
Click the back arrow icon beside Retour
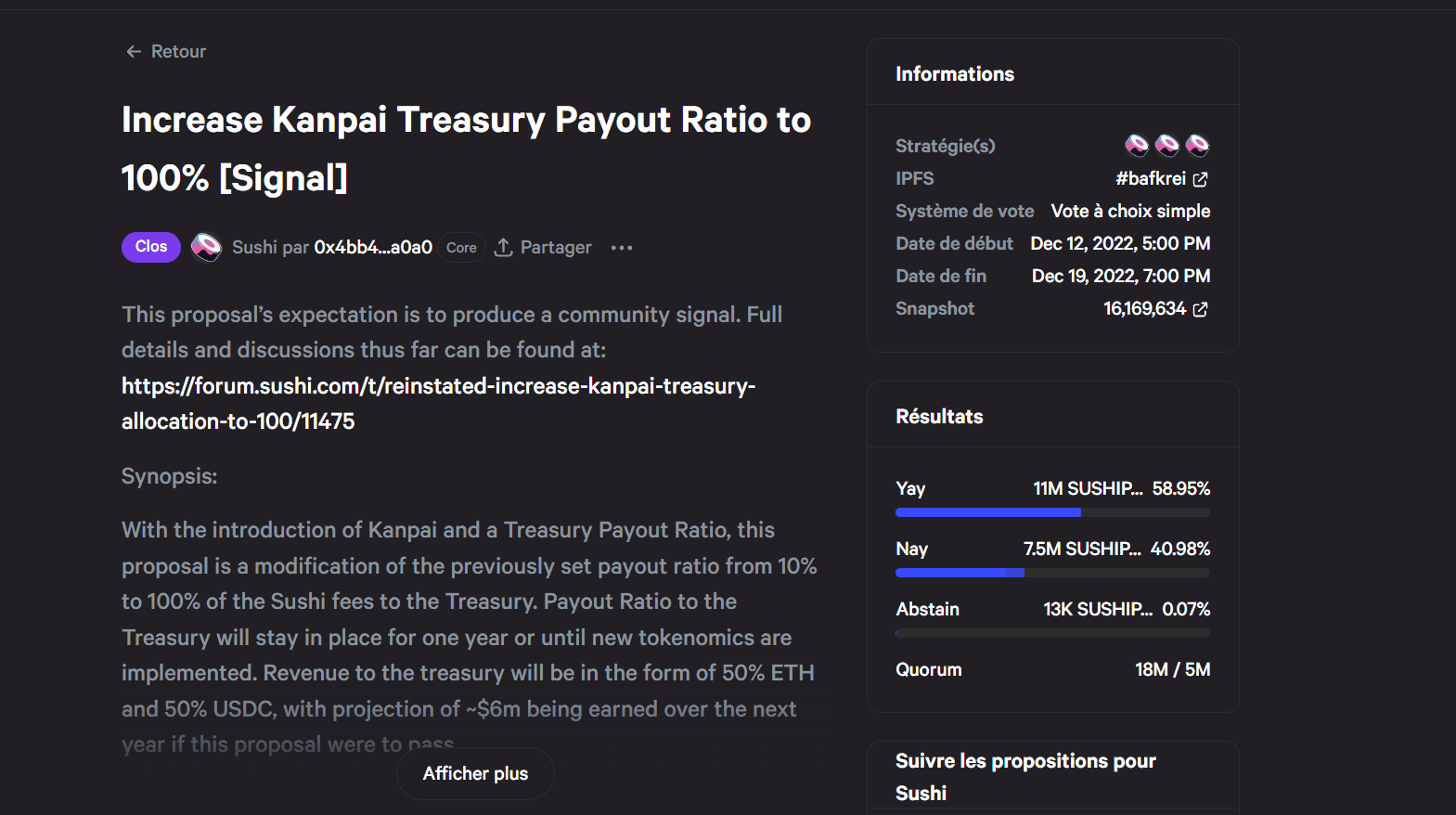point(134,52)
